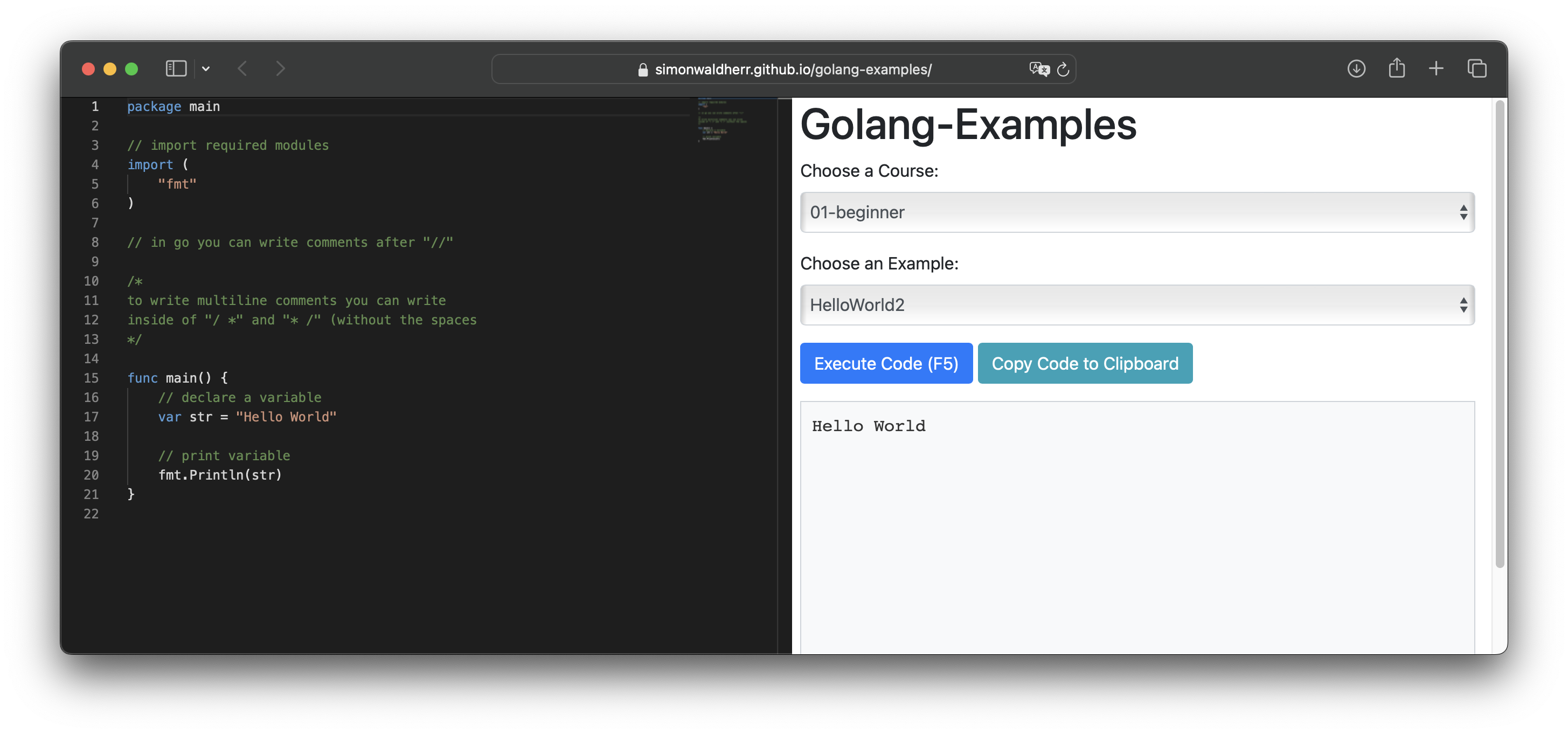Reload the page with refresh icon
Viewport: 1568px width, 734px height.
pyautogui.click(x=1063, y=70)
